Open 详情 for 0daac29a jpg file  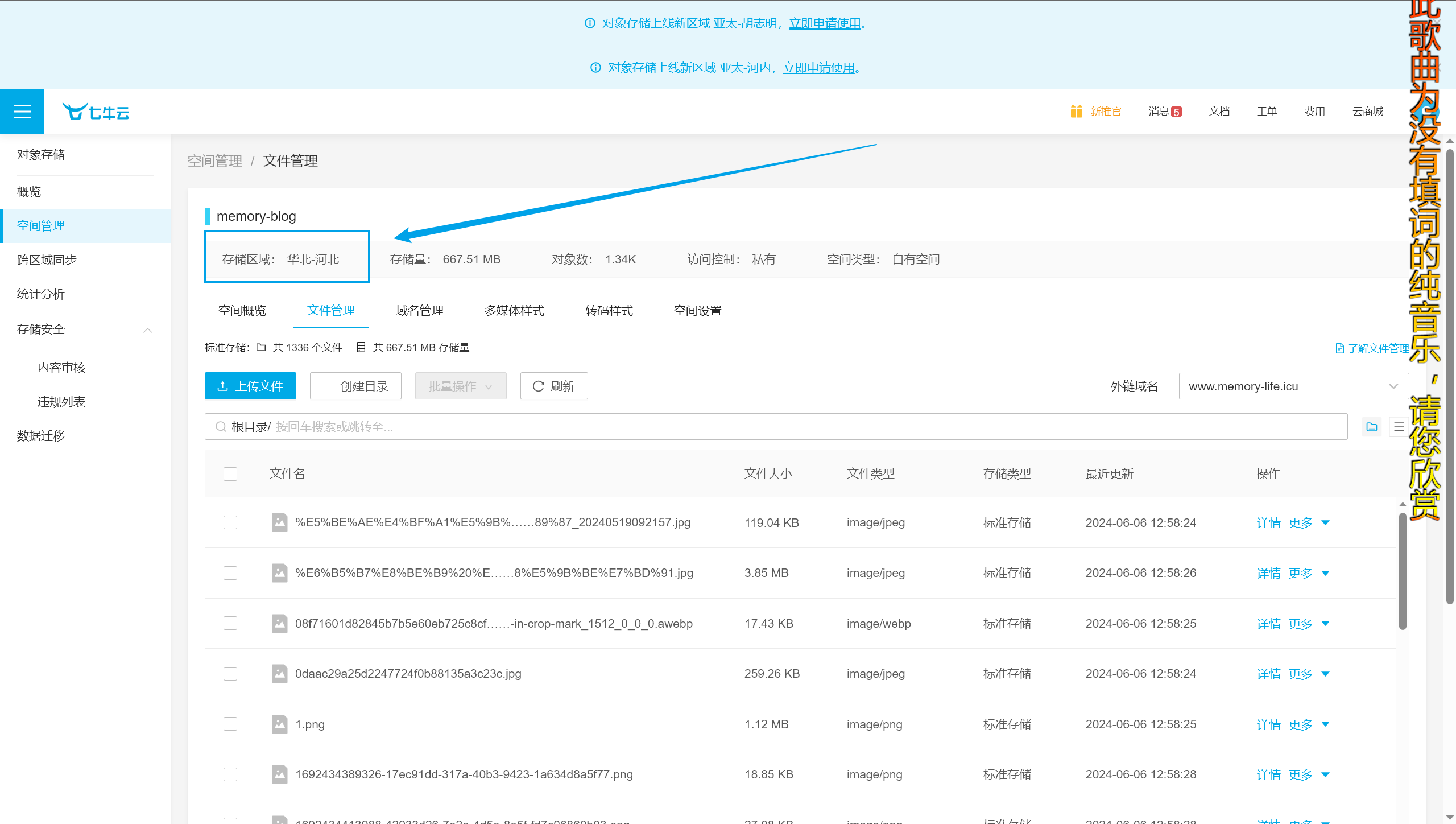pyautogui.click(x=1268, y=674)
